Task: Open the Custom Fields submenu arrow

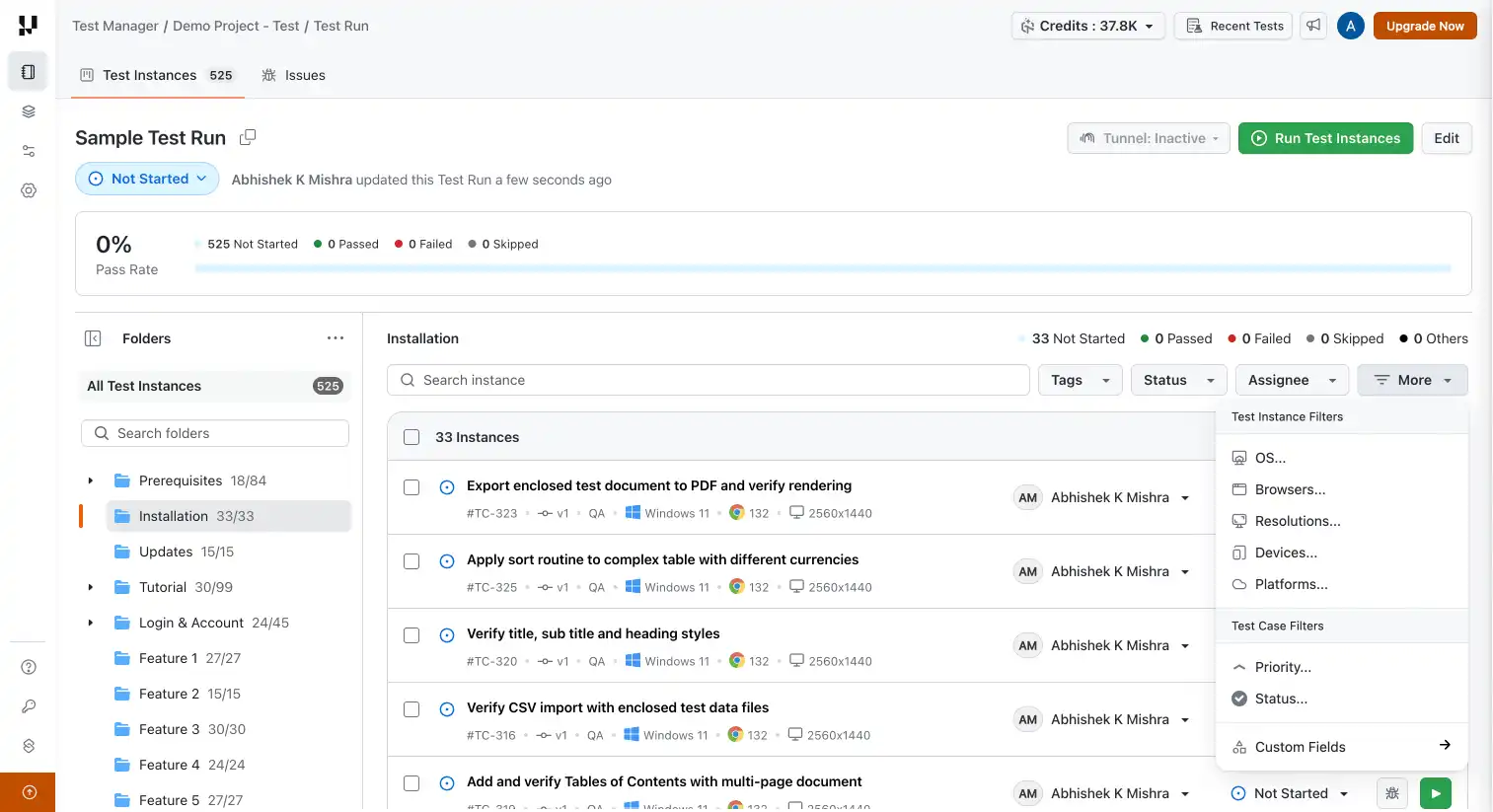Action: pos(1445,746)
